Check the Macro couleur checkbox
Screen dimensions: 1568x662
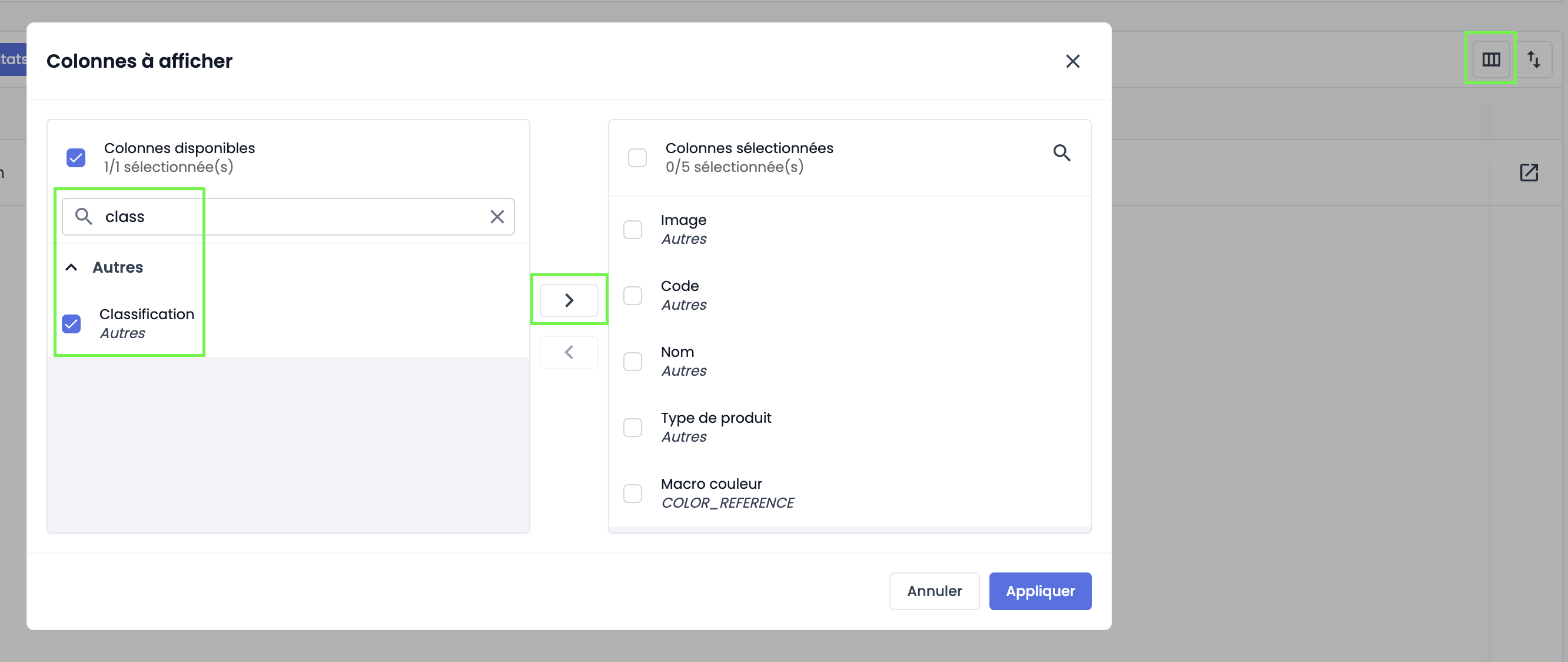632,493
